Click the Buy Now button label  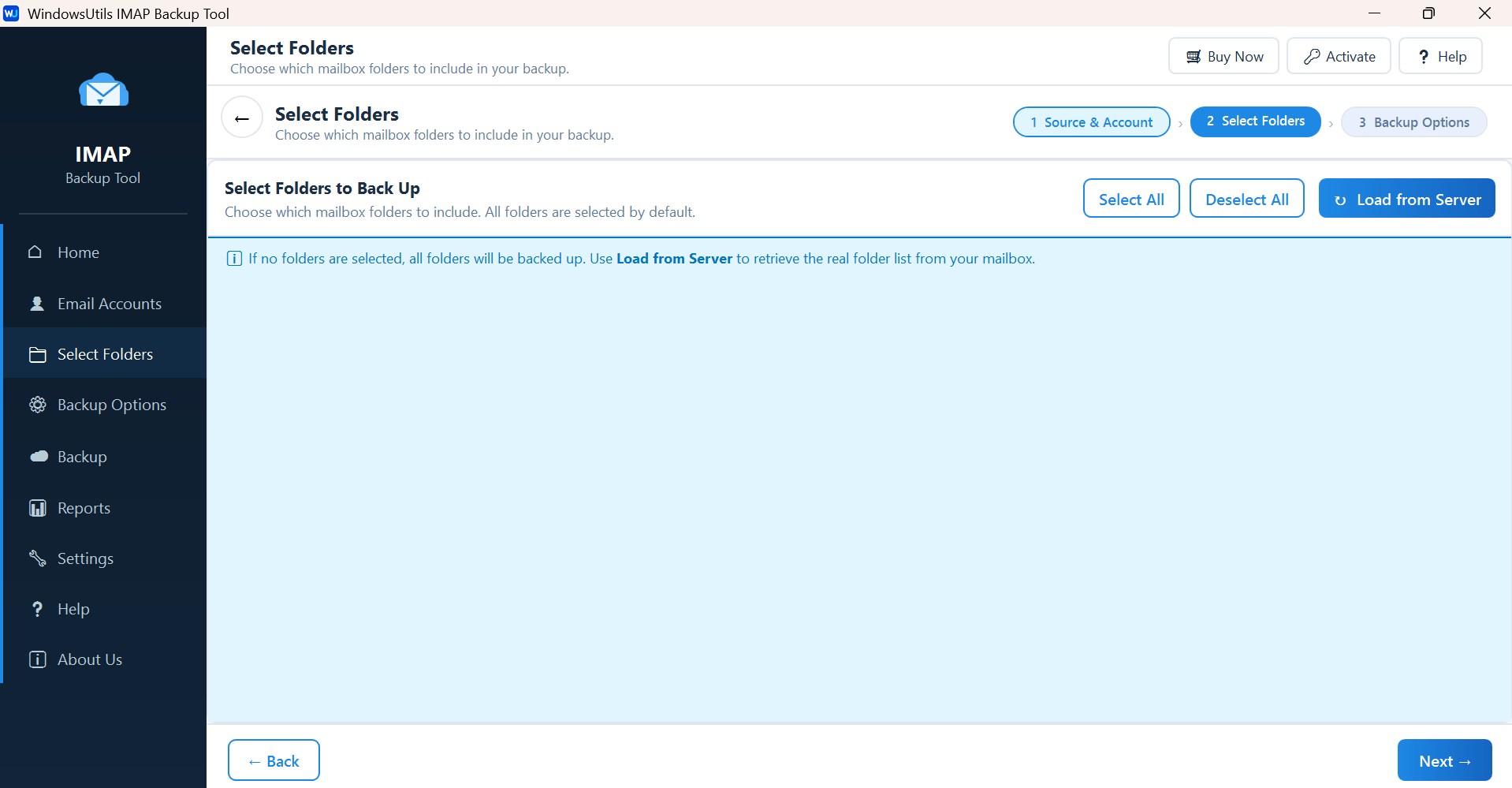pyautogui.click(x=1235, y=57)
